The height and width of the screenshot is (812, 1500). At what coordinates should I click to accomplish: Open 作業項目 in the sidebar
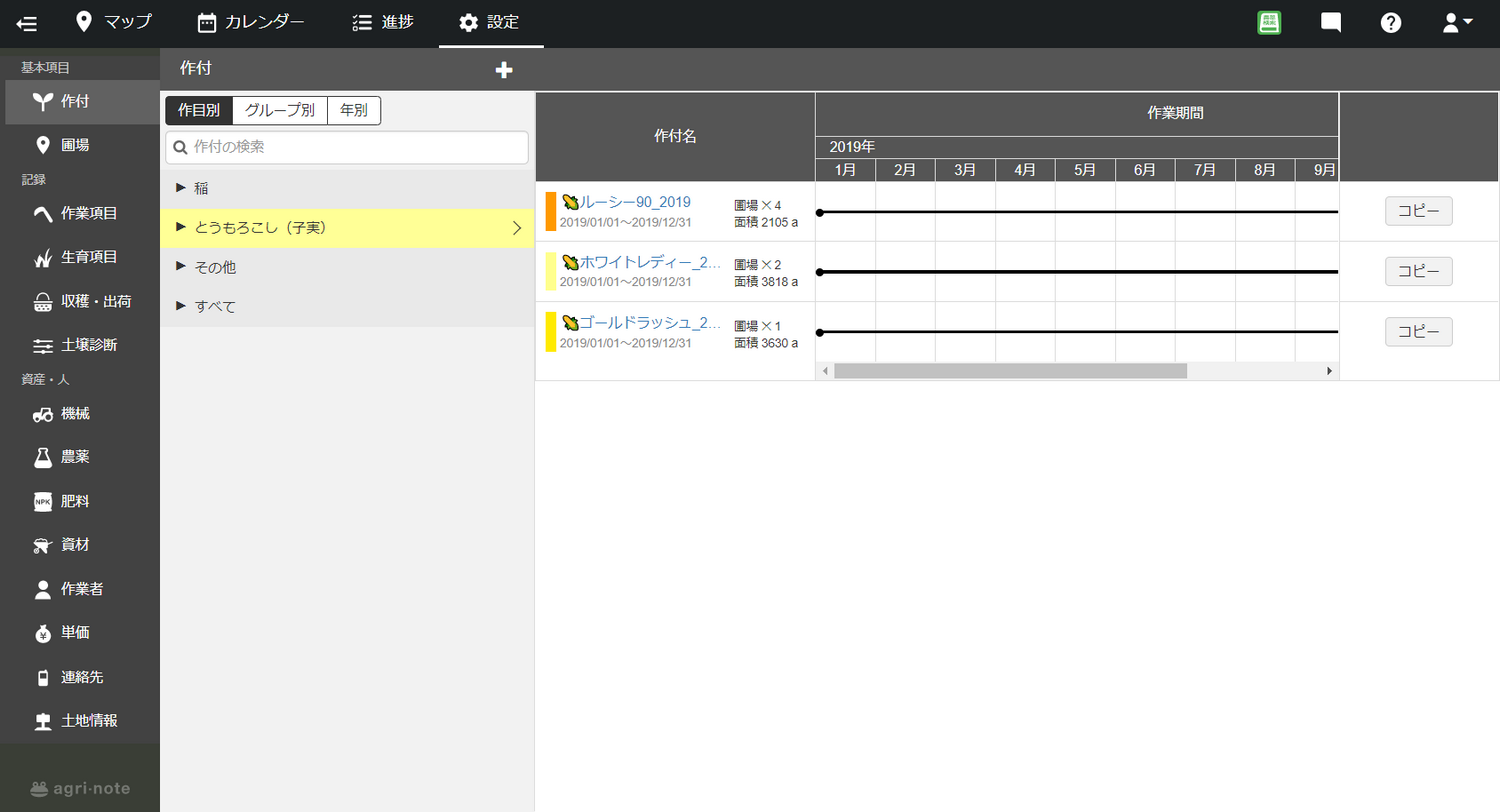pos(80,213)
